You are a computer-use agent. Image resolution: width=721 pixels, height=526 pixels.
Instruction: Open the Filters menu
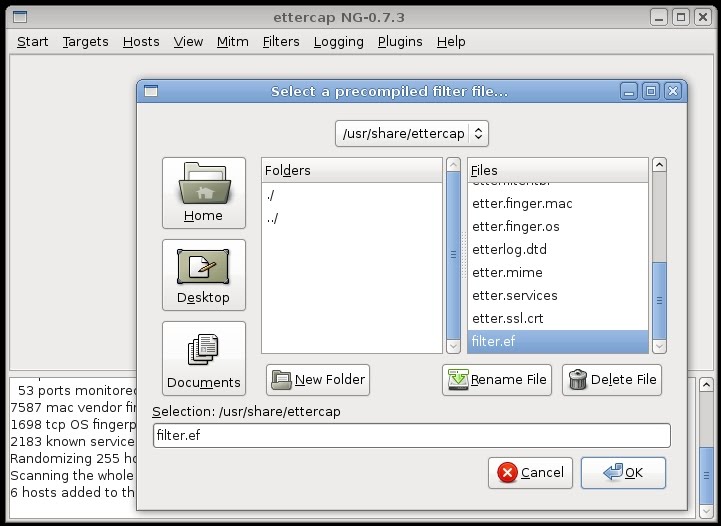[281, 41]
